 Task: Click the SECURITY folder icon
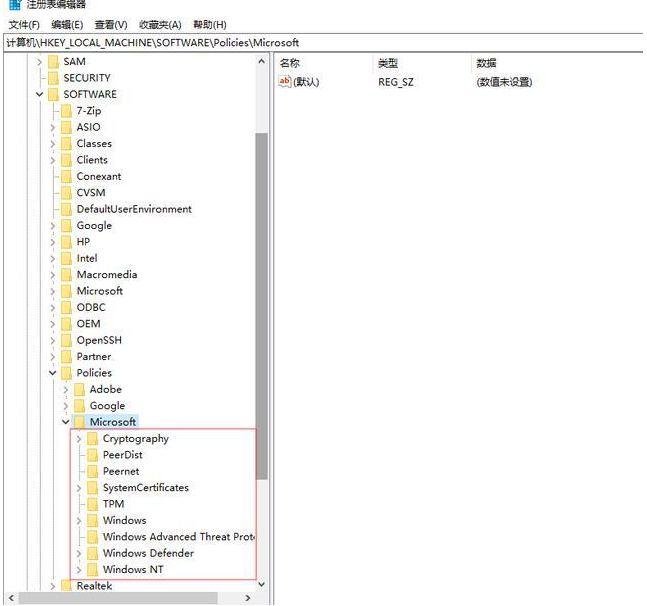point(53,78)
